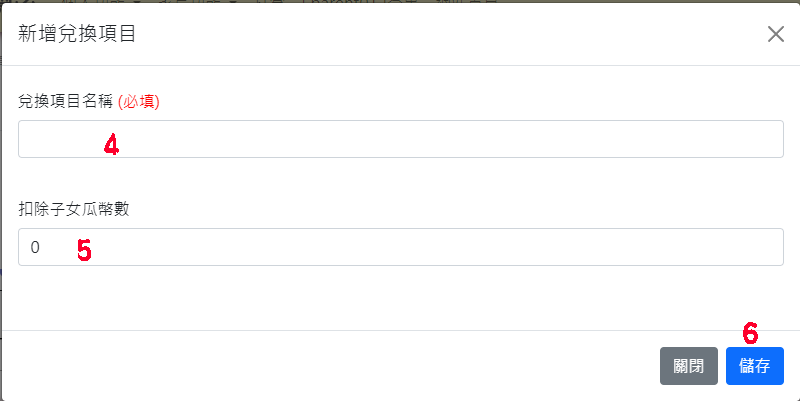The image size is (800, 401).
Task: Click the 扣除子女瓜幣數 label text
Action: click(x=73, y=209)
